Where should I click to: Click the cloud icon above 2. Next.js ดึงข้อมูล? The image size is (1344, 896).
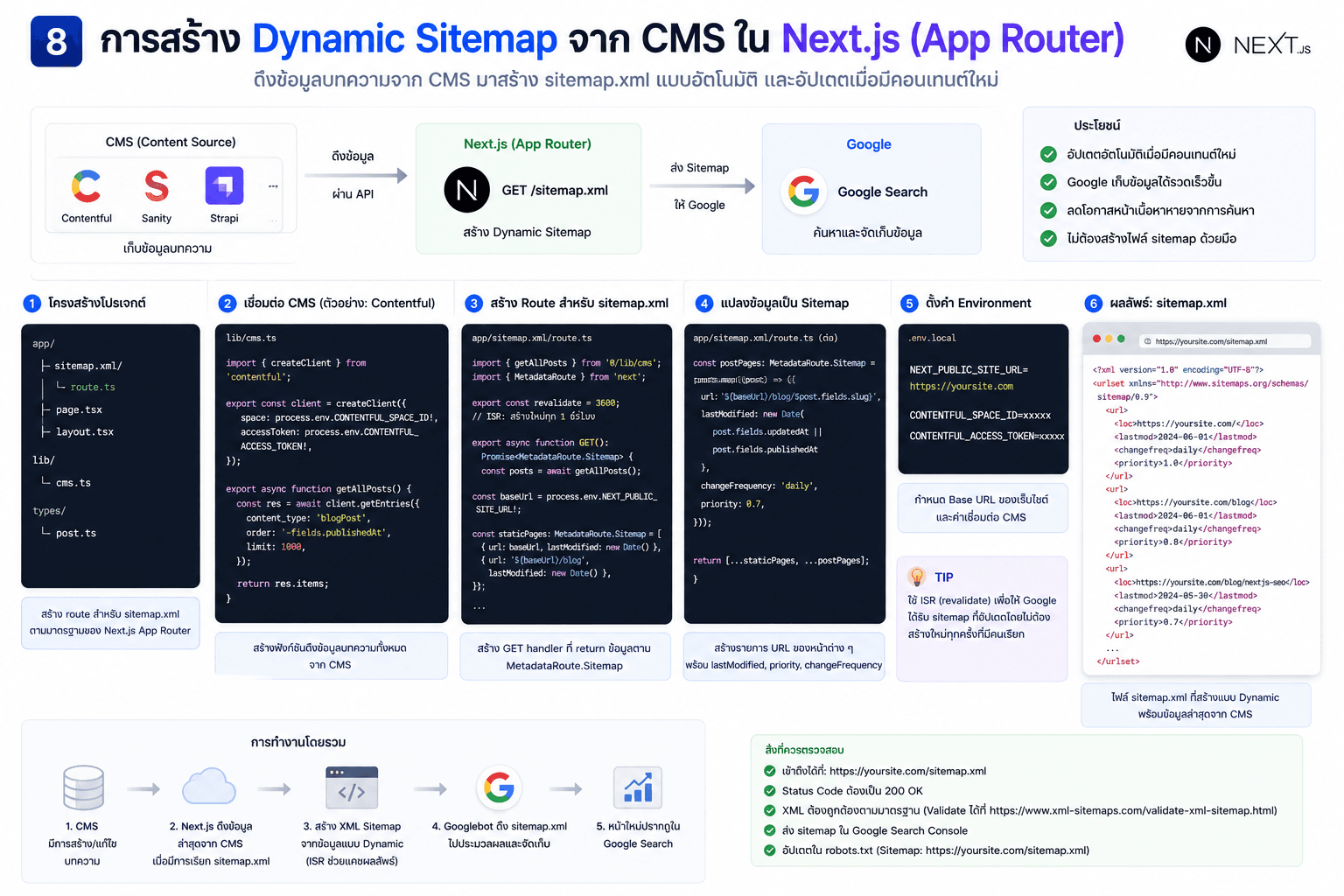pos(209,787)
